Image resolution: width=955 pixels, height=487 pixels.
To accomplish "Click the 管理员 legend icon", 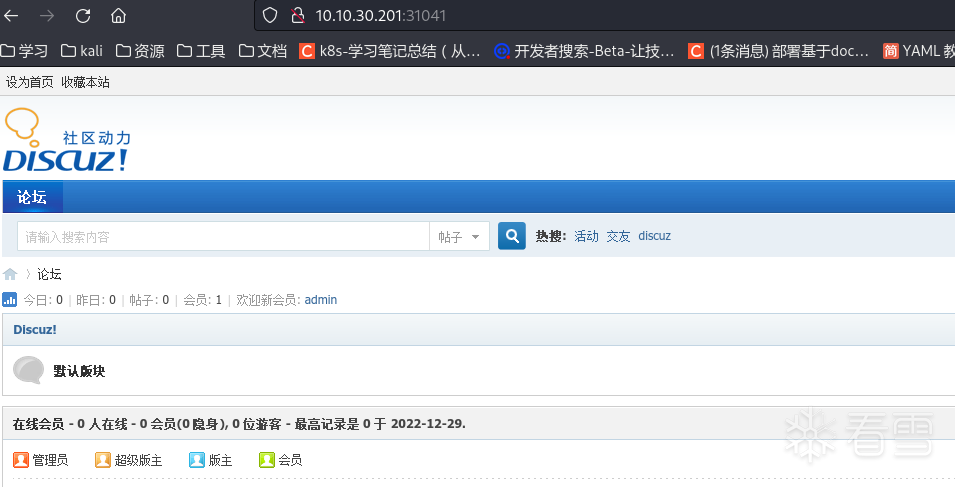I will coord(21,460).
